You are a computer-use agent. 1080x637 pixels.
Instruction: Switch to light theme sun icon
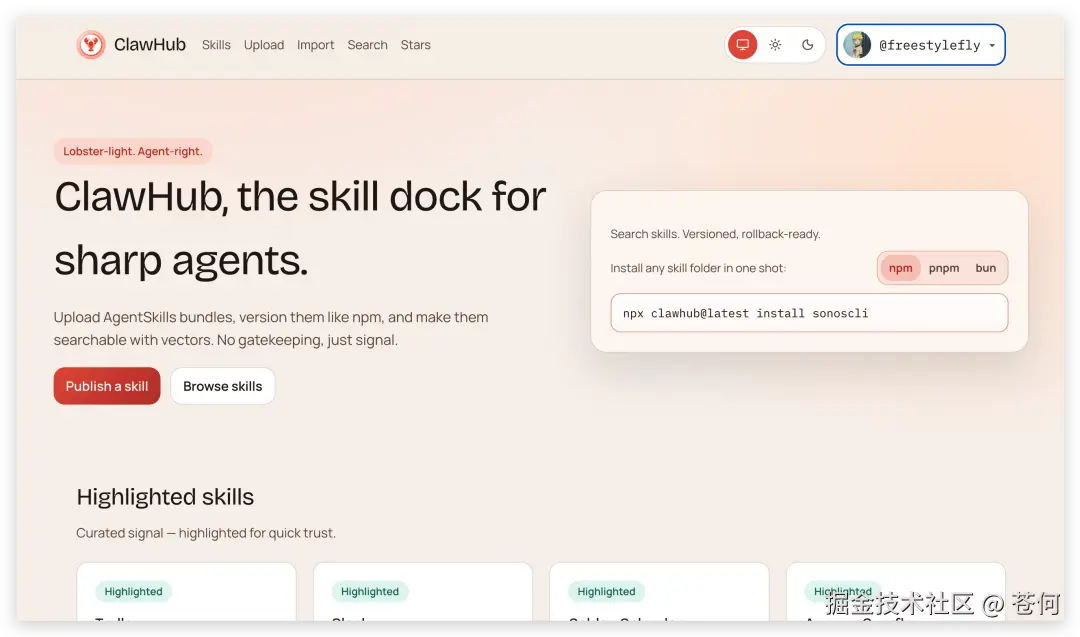[x=775, y=45]
